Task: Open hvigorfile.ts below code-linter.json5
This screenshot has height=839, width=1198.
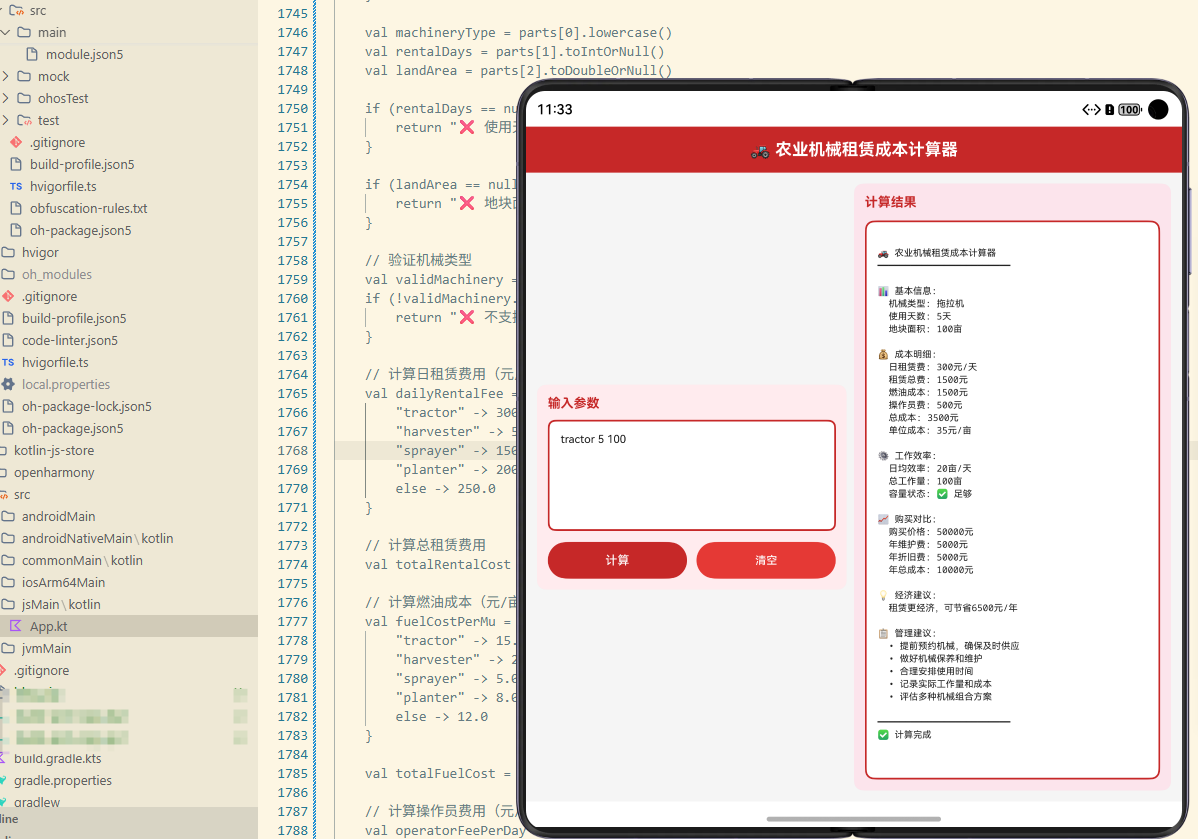Action: click(x=55, y=363)
